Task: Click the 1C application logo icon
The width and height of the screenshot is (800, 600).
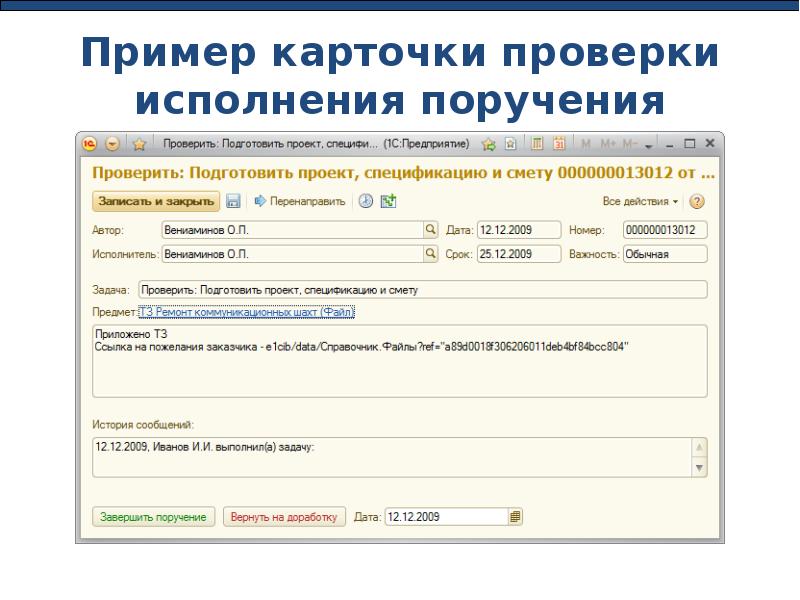Action: pos(91,144)
